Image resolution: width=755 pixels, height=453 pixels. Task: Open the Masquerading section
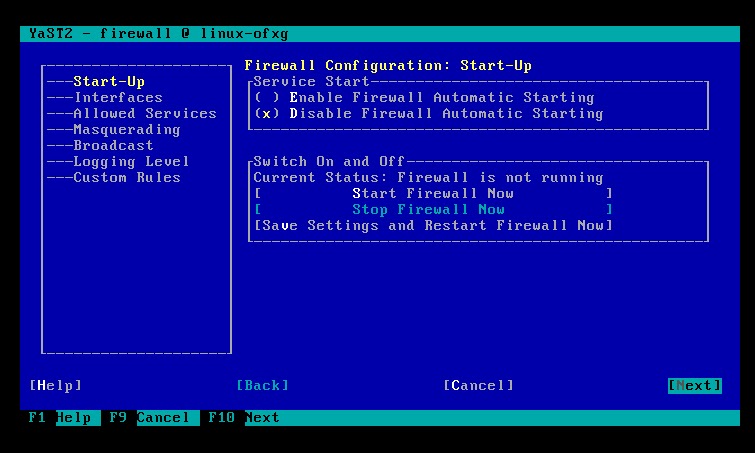(x=127, y=129)
